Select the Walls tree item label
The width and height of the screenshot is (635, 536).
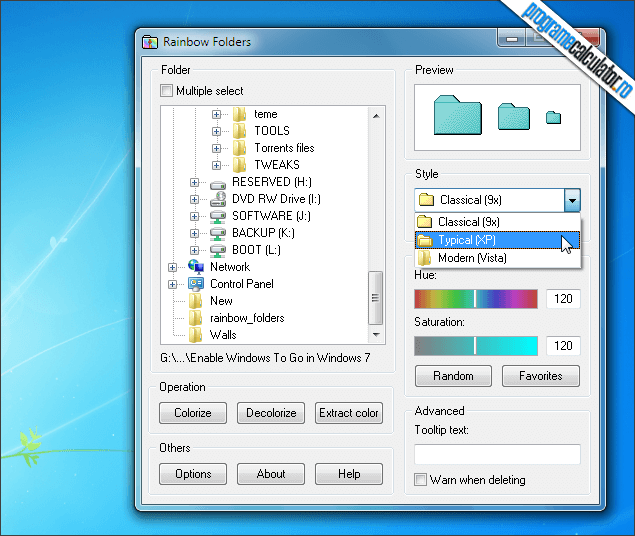tap(223, 335)
